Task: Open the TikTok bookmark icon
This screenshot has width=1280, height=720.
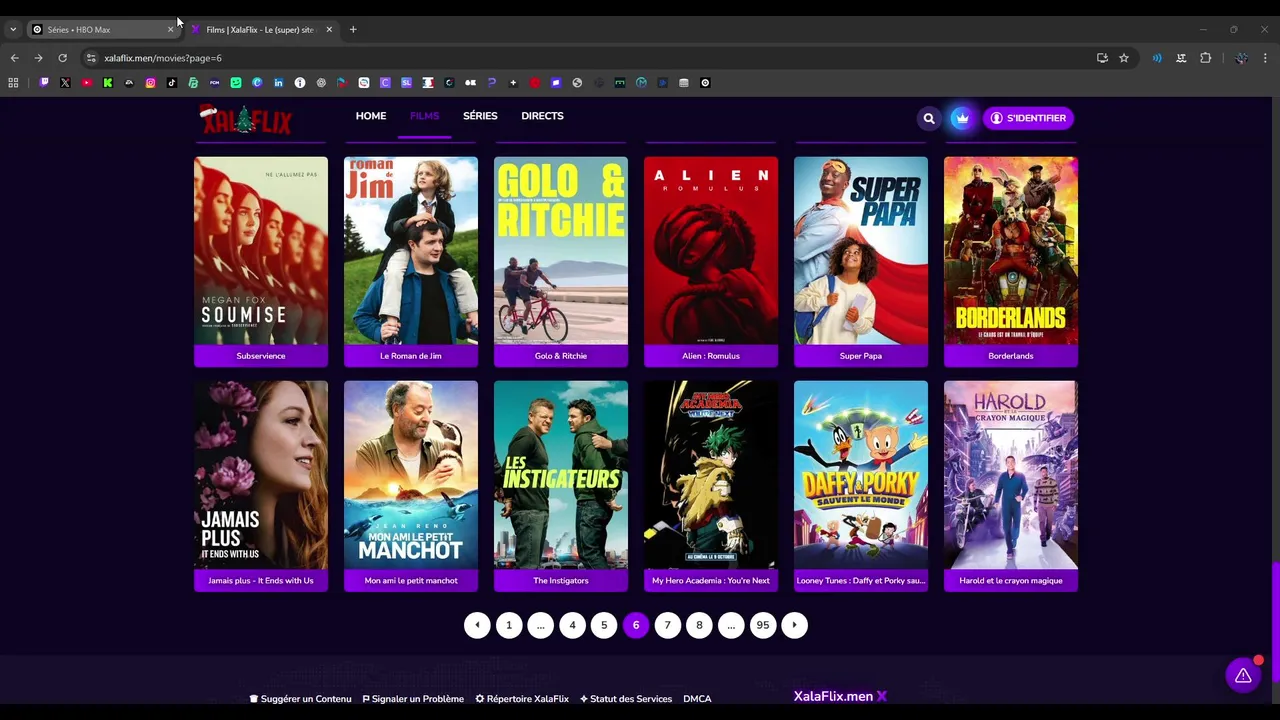Action: (x=172, y=83)
